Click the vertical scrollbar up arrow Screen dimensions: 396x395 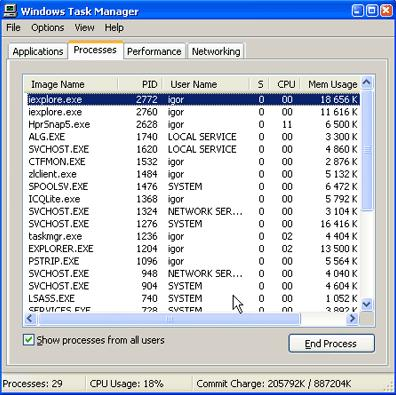(367, 83)
